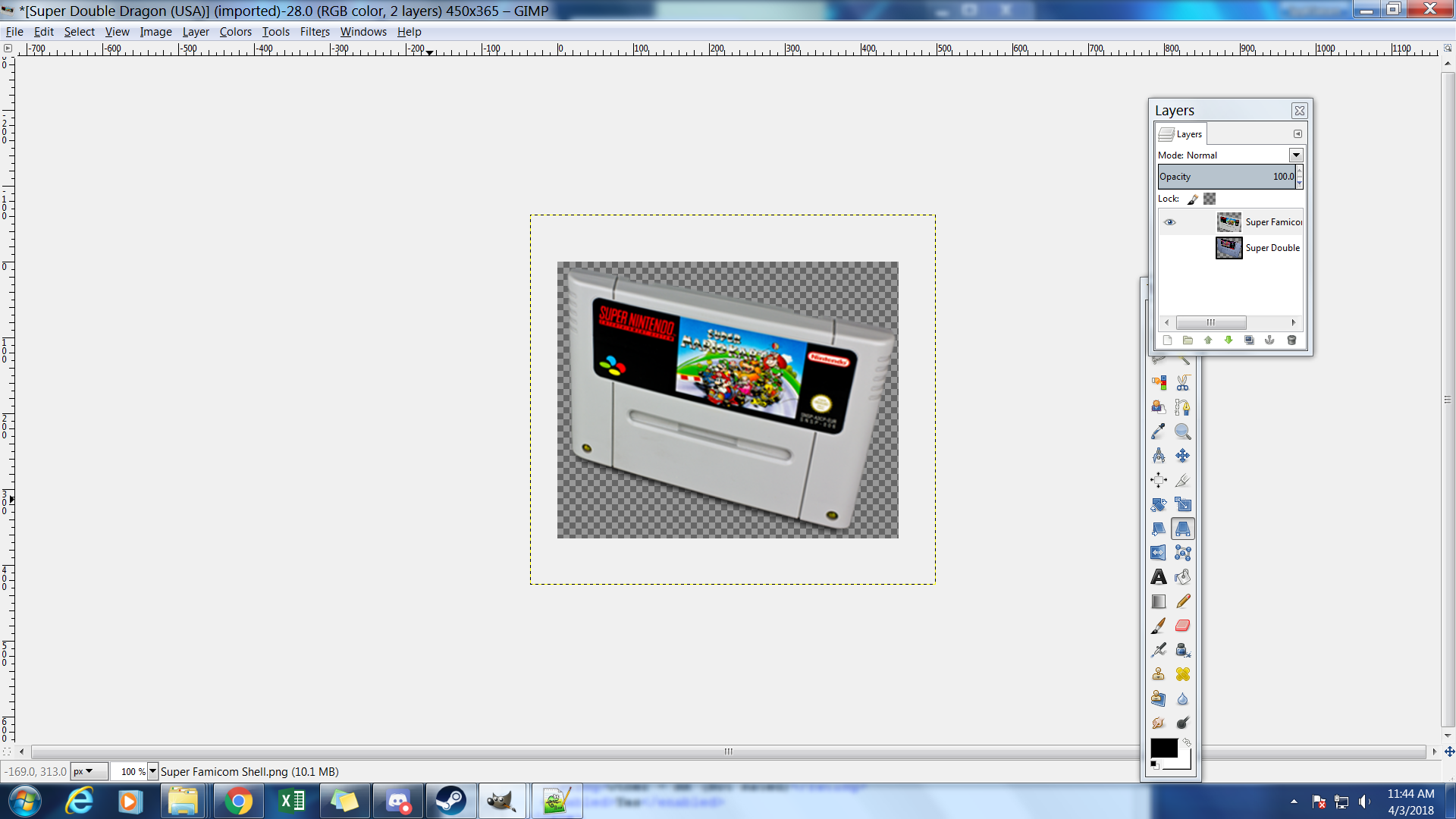Activate the Move tool
1456x819 pixels.
1183,455
